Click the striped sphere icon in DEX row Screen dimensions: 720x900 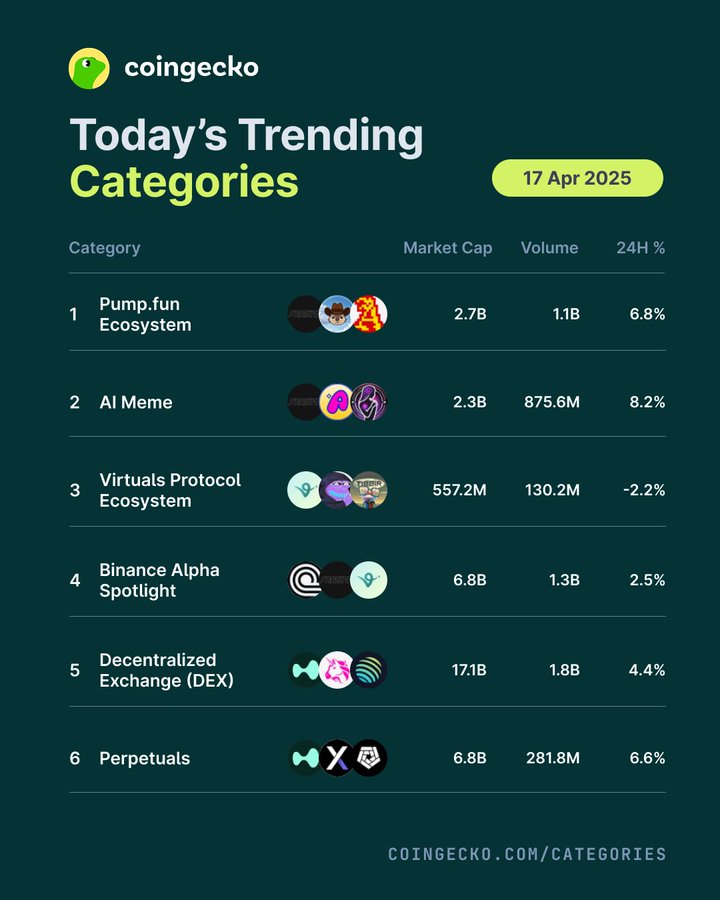pos(369,670)
